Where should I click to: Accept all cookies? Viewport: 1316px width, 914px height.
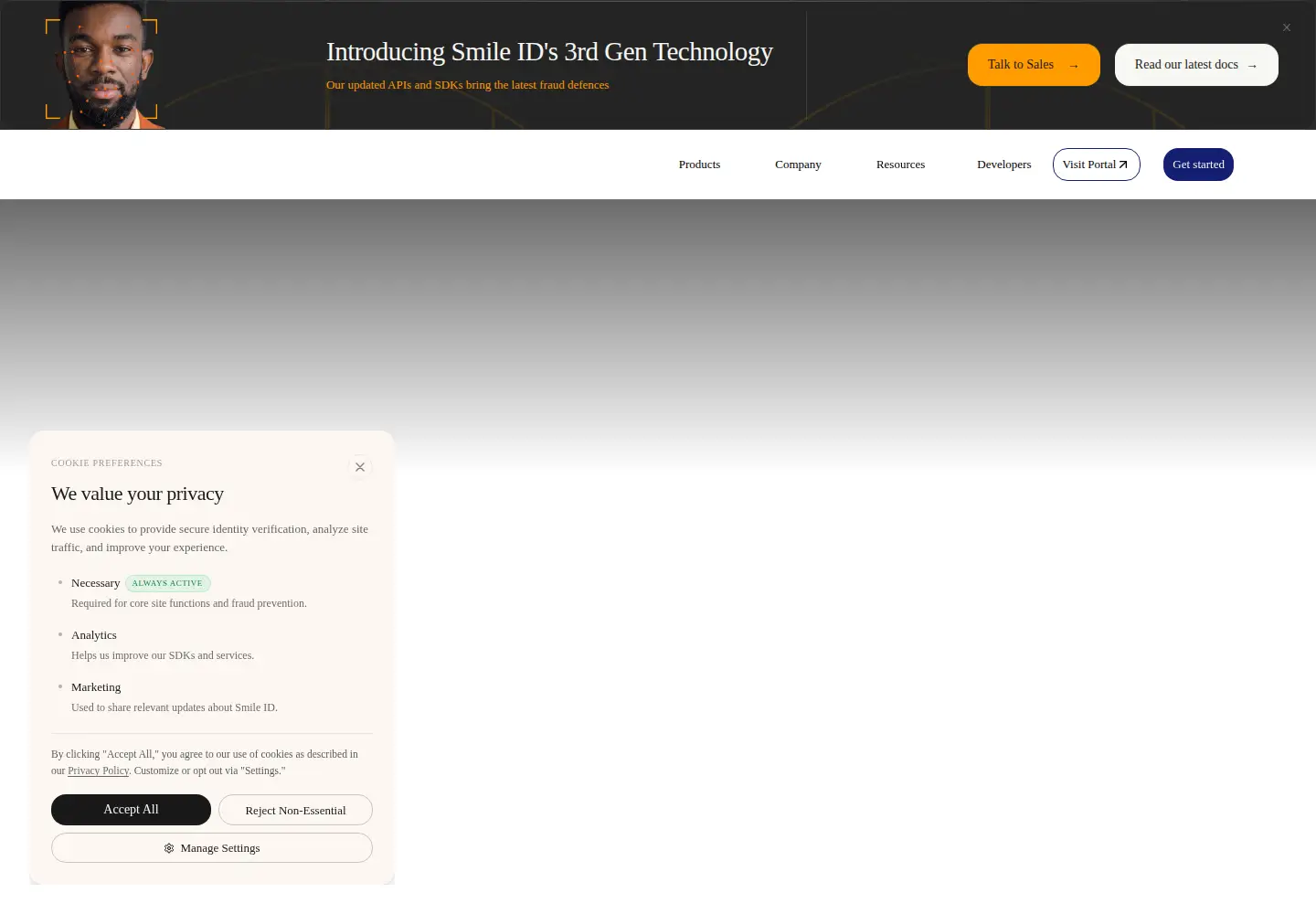click(131, 810)
